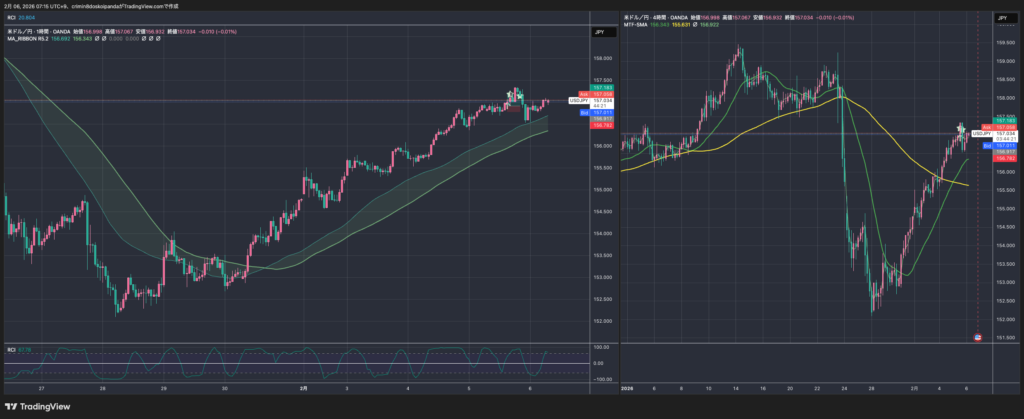The height and width of the screenshot is (419, 1024).
Task: Click the USDJPY symbol tag on left chart
Action: 577,100
